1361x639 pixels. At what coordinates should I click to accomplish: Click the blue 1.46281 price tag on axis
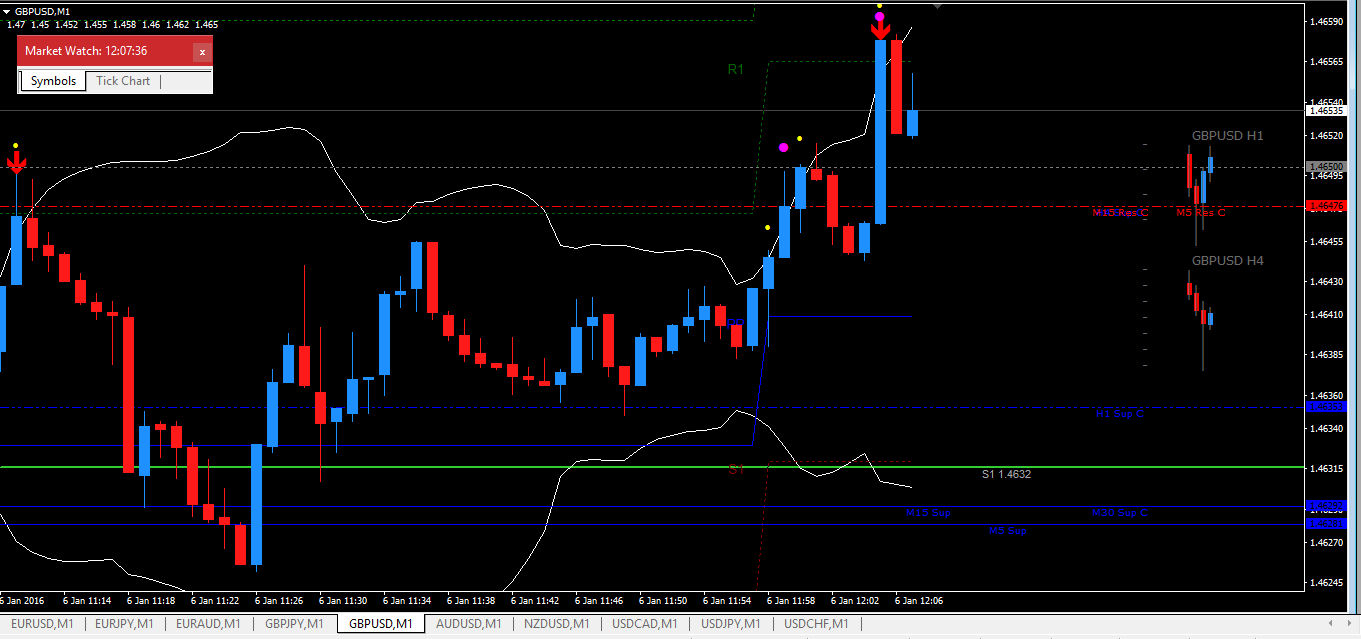point(1328,523)
